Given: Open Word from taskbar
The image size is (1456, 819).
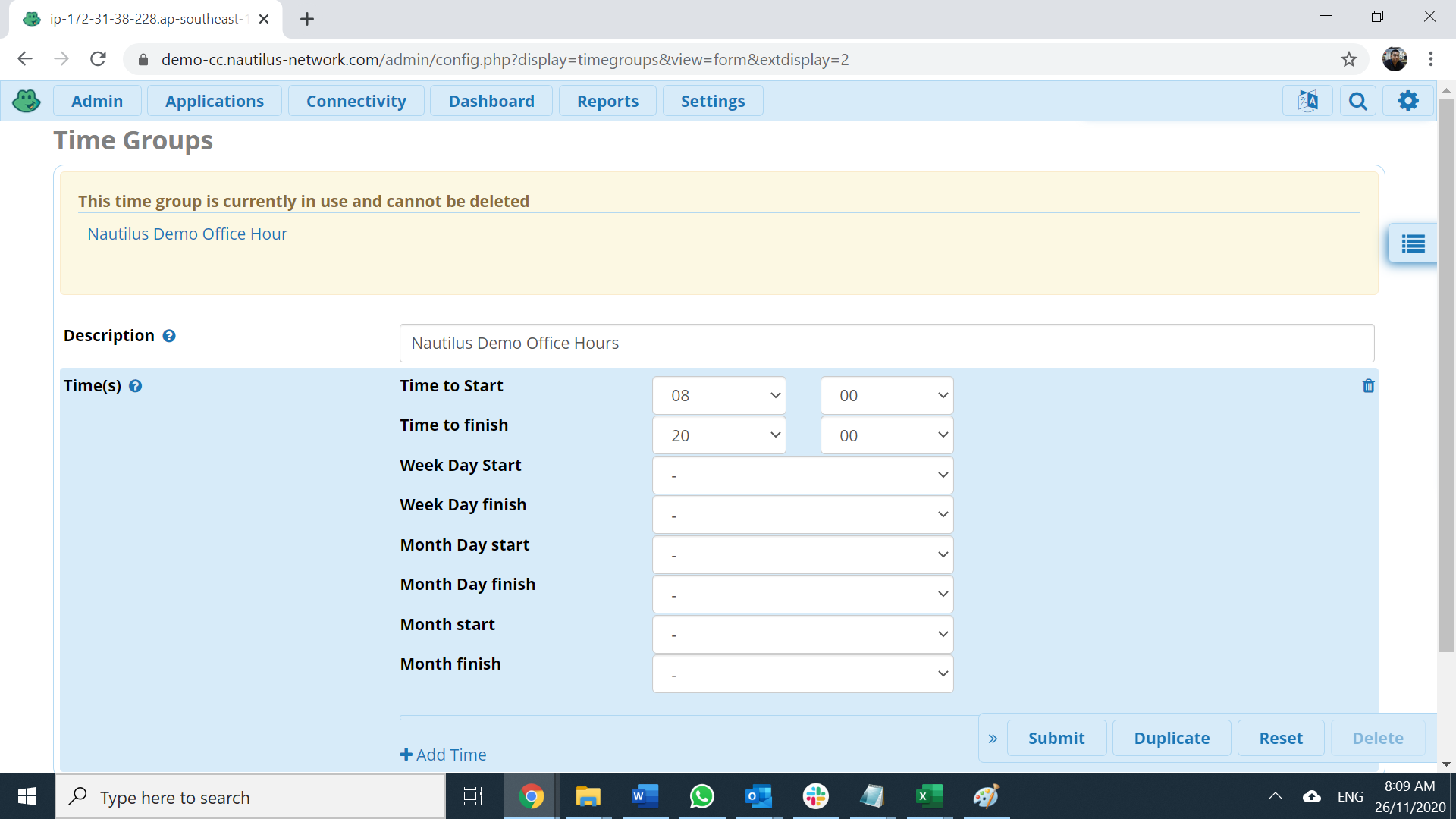Looking at the screenshot, I should click(x=645, y=796).
